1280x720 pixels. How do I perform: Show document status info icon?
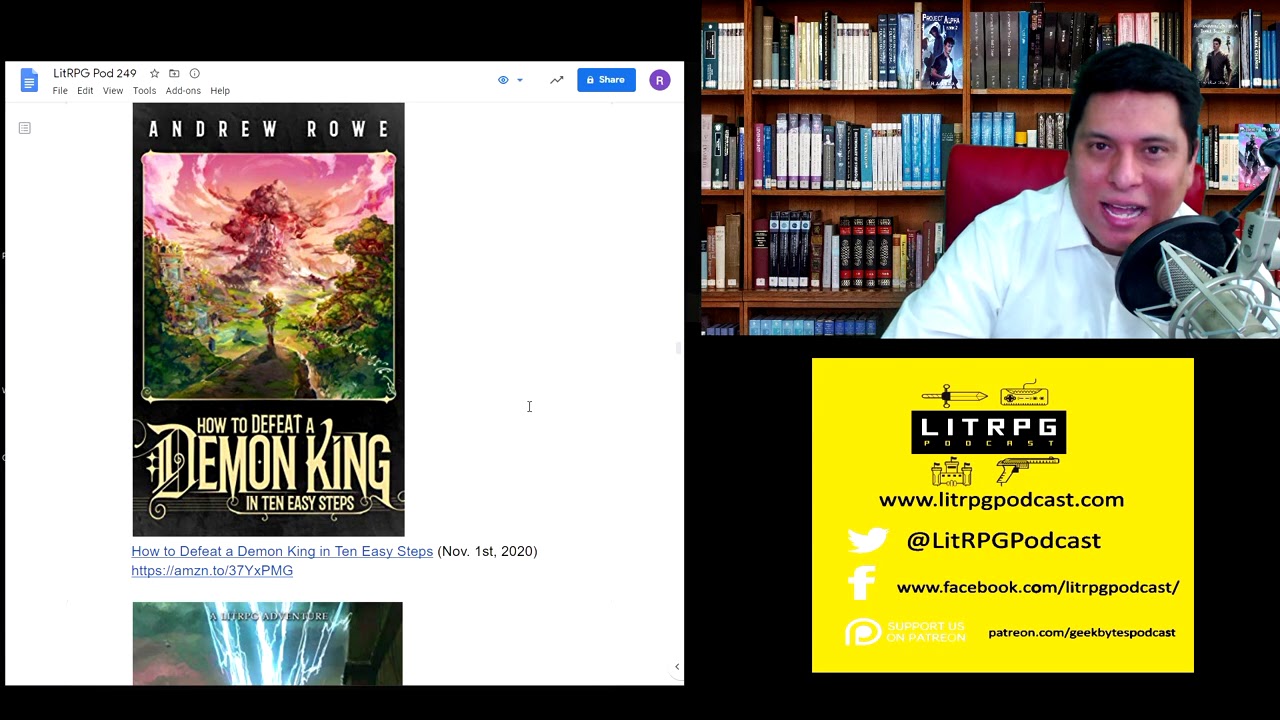click(194, 73)
